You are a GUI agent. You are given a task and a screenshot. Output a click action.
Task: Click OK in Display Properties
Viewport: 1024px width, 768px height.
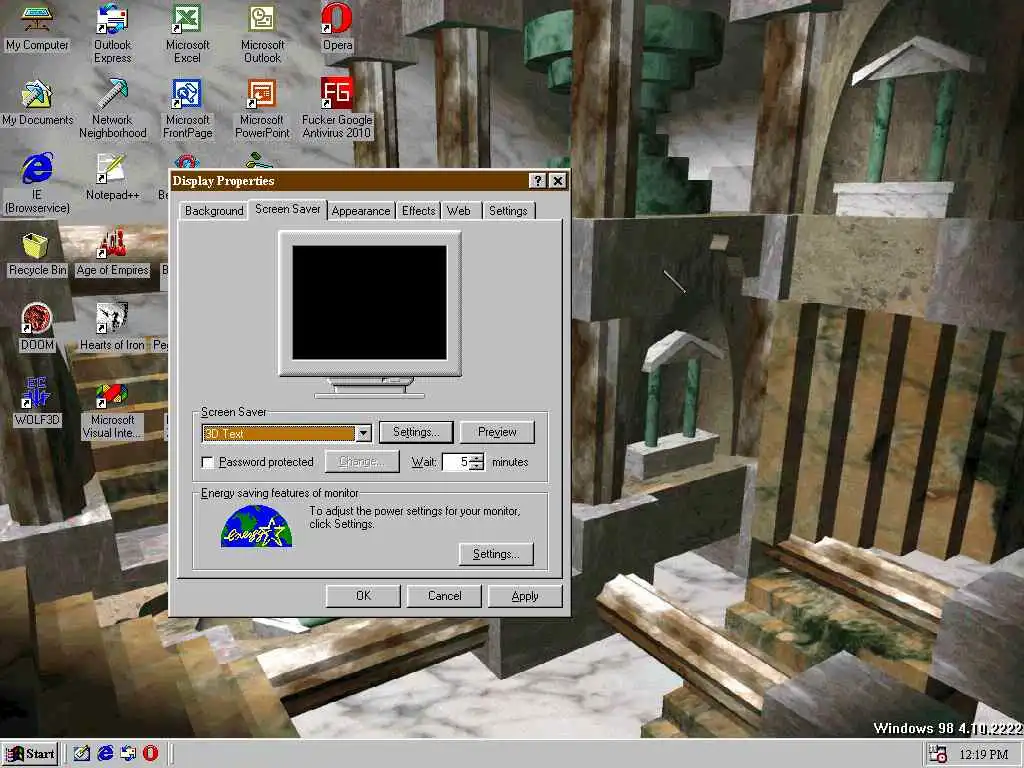pyautogui.click(x=363, y=596)
